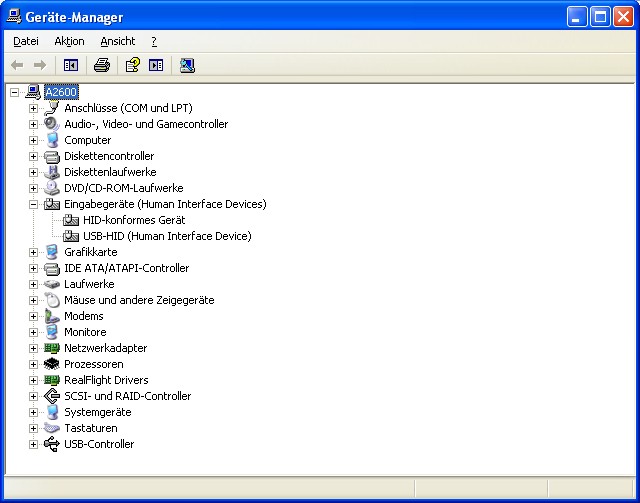The width and height of the screenshot is (640, 503).
Task: Expand the Tastaturen branch
Action: pyautogui.click(x=33, y=428)
